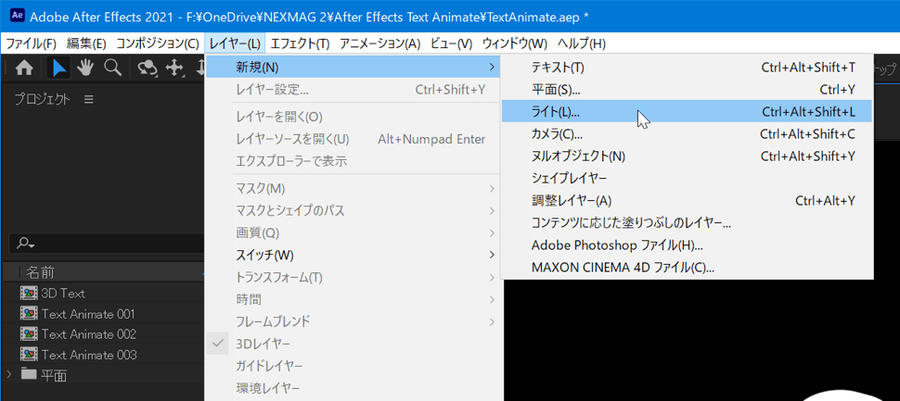Click the Text Animate 002 composition icon

click(x=28, y=334)
